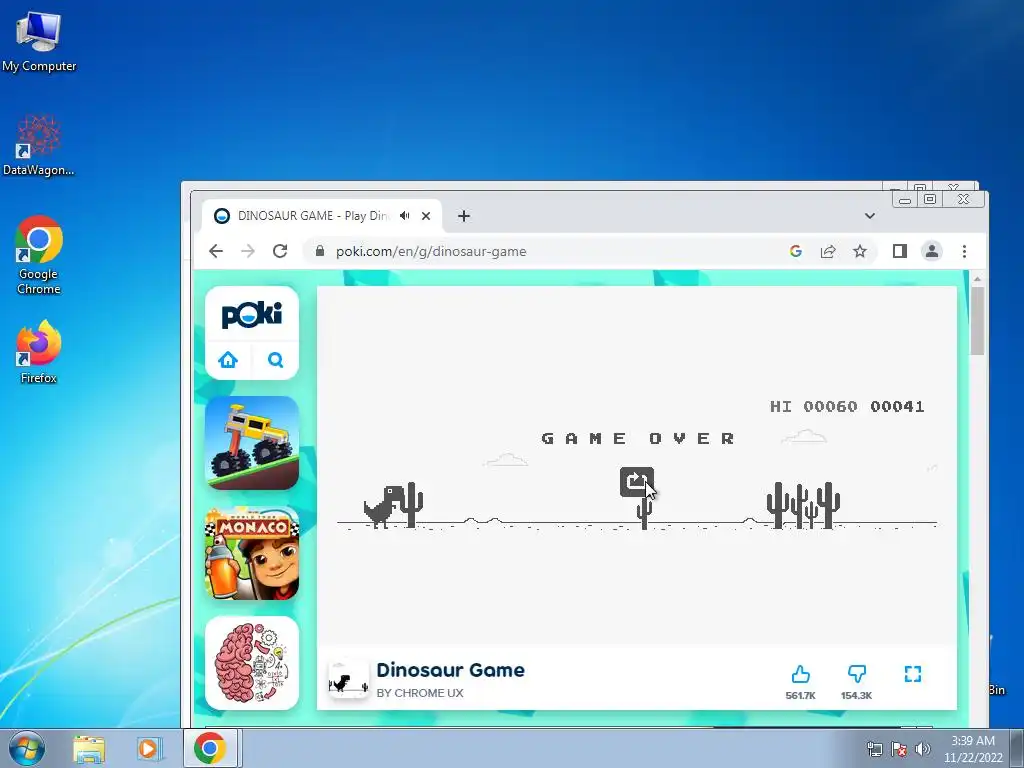The image size is (1024, 768).
Task: Close the DINOSAUR GAME tab
Action: (426, 216)
